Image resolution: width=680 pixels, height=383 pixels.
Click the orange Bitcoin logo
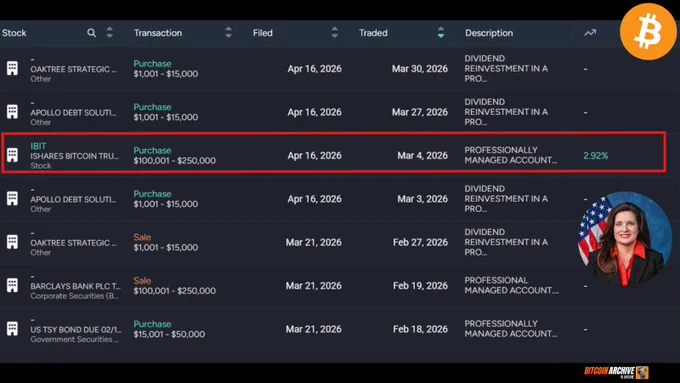click(x=648, y=32)
